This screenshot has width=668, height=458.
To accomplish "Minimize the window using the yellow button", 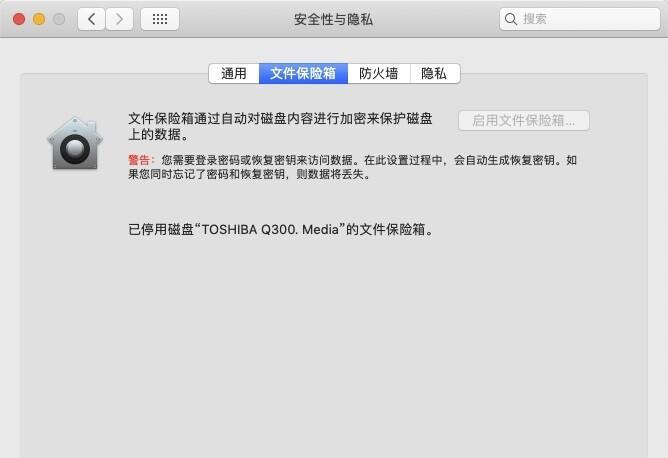I will tap(39, 19).
